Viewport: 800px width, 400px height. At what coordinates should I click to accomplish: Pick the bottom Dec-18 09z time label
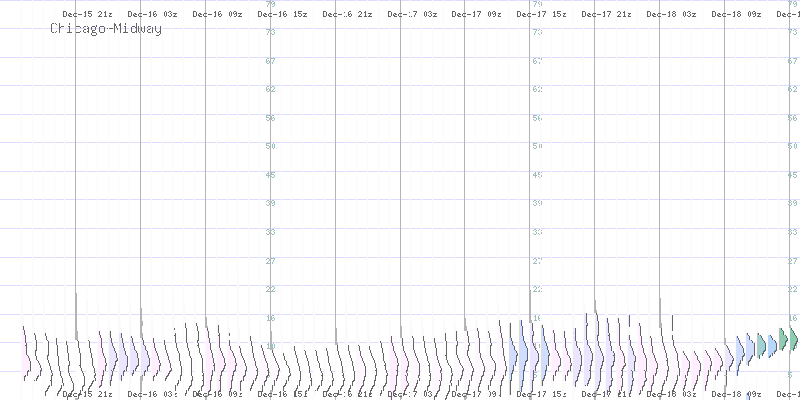coord(736,394)
